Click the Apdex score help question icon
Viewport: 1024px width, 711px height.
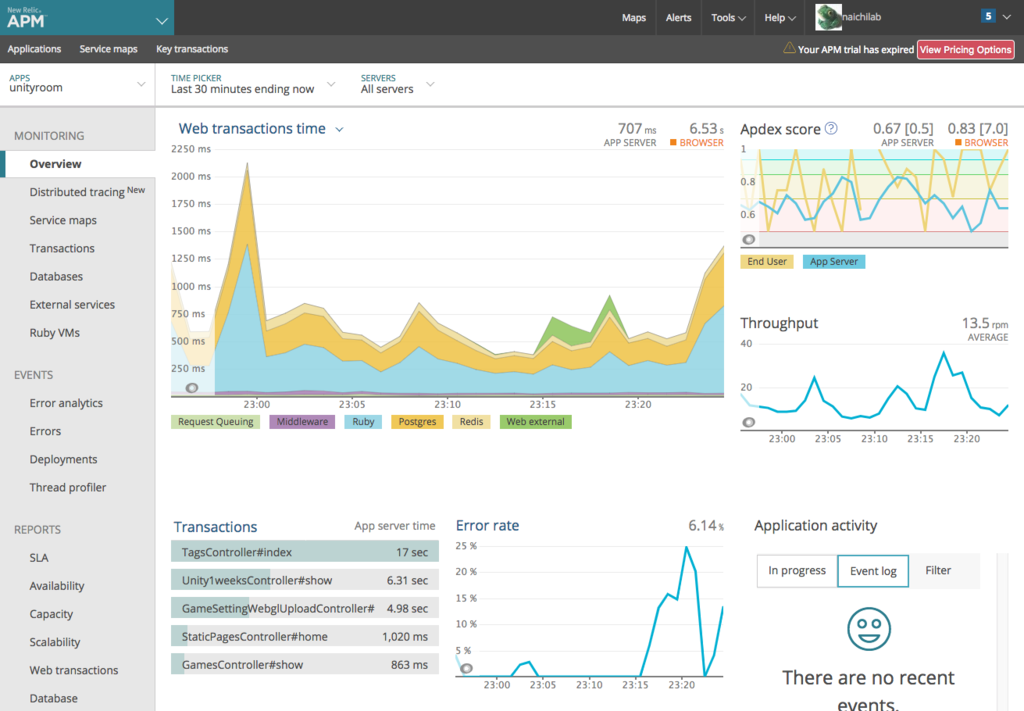pos(831,129)
